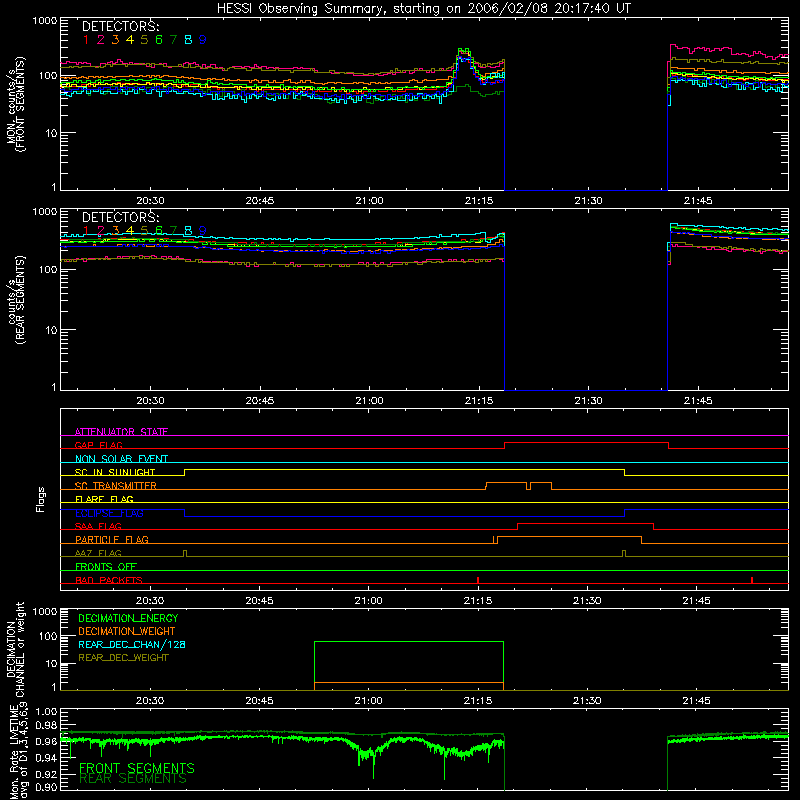800x800 pixels.
Task: Select yellow detector 4 in rear segments legend
Action: tap(130, 231)
